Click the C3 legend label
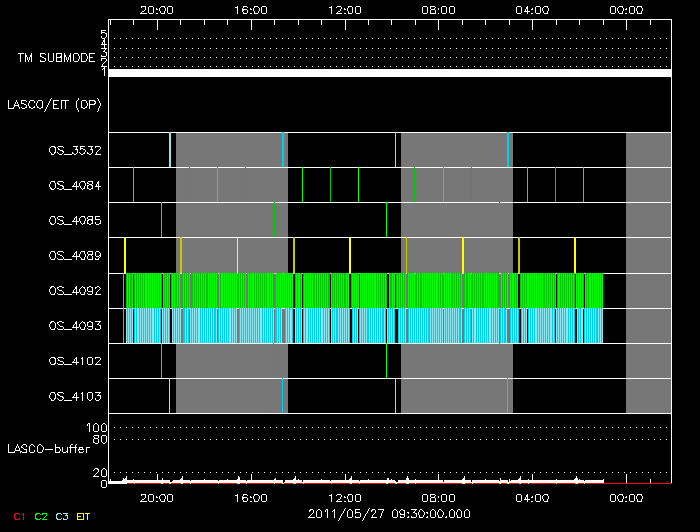Image resolution: width=700 pixels, height=532 pixels. 62,515
